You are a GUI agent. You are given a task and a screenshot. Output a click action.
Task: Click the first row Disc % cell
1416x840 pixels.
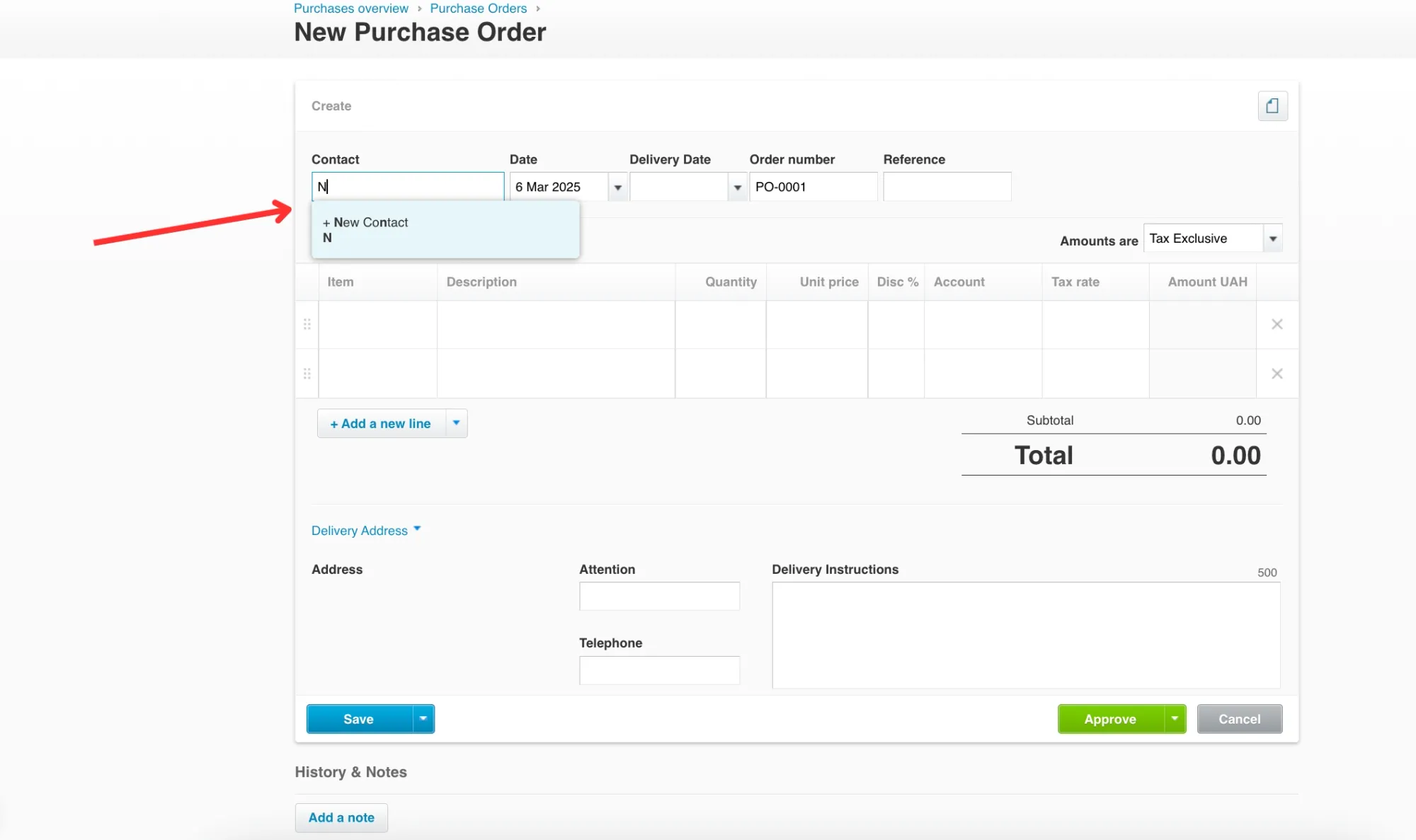(x=896, y=325)
